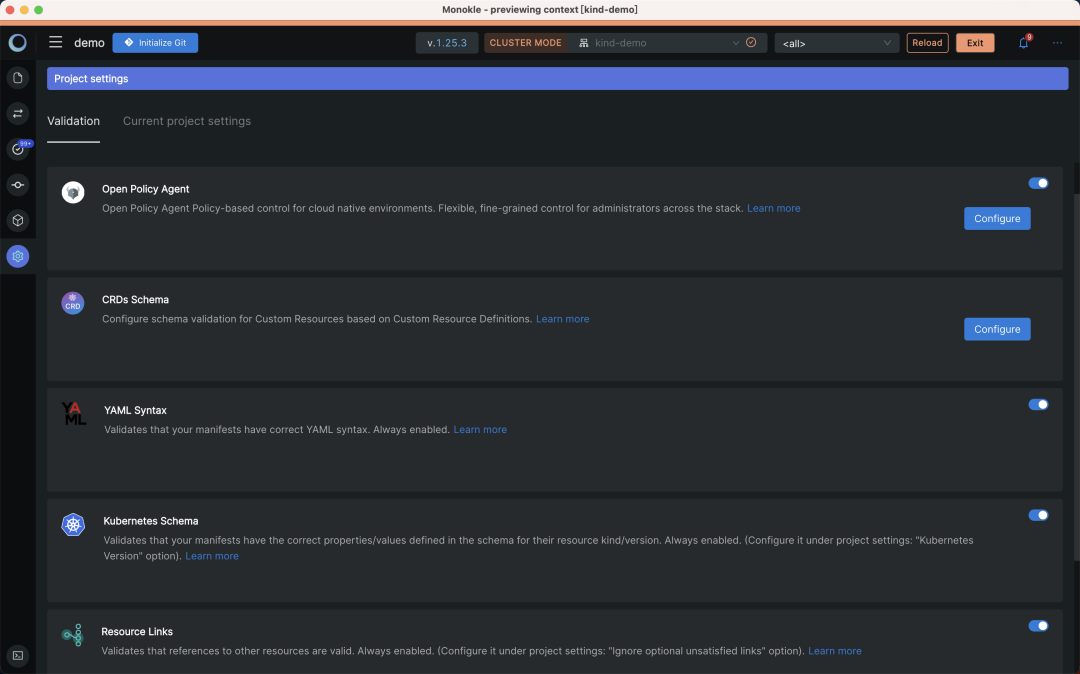The image size is (1080, 674).
Task: Toggle the YAML Syntax switch
Action: [1038, 405]
